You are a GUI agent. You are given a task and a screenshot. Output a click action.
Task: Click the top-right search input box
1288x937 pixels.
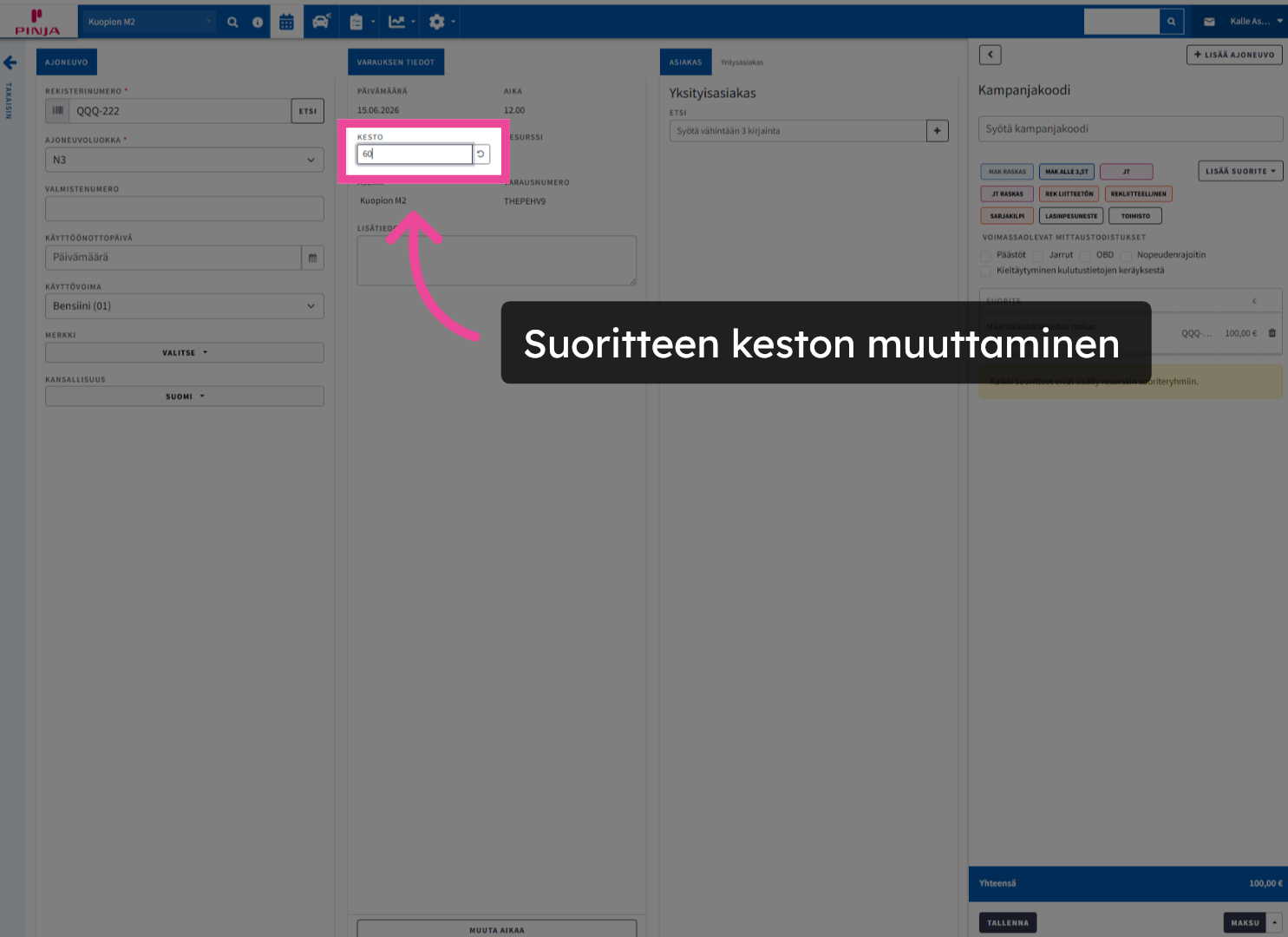tap(1121, 22)
